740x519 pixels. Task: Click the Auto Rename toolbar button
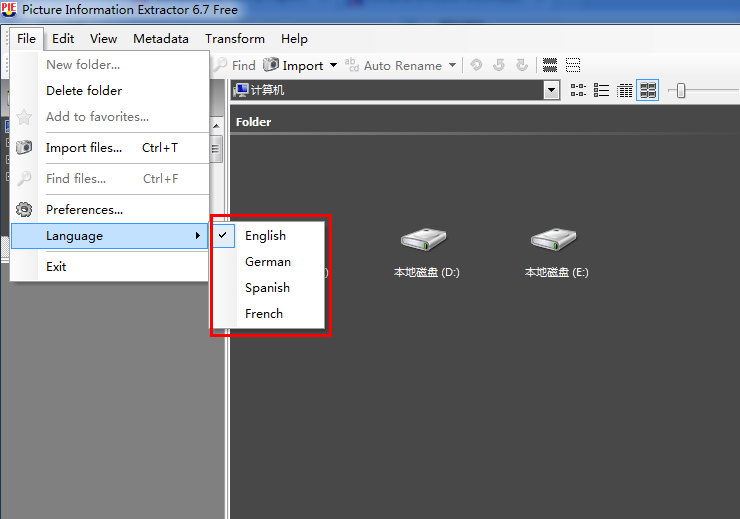394,65
